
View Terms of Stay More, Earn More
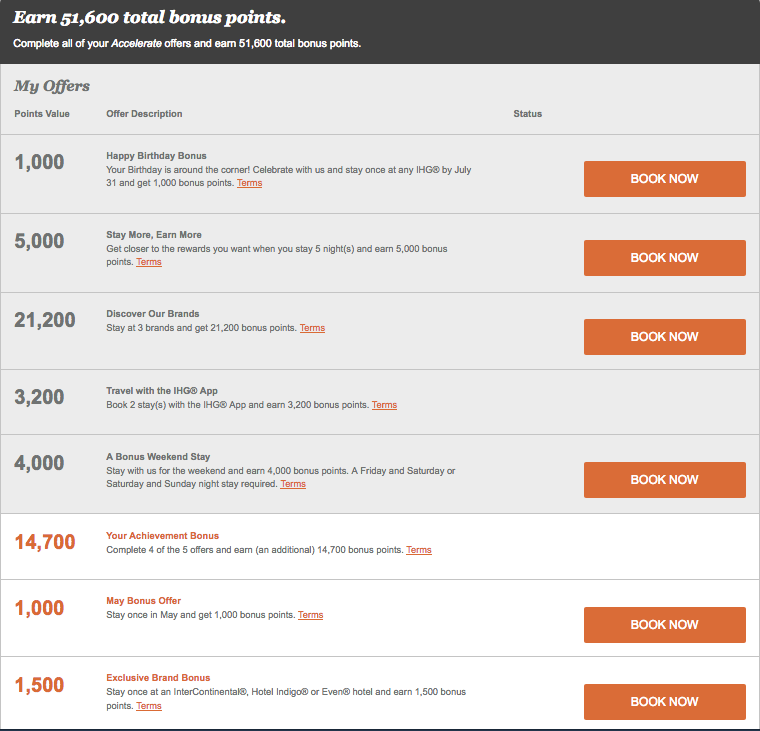[149, 263]
